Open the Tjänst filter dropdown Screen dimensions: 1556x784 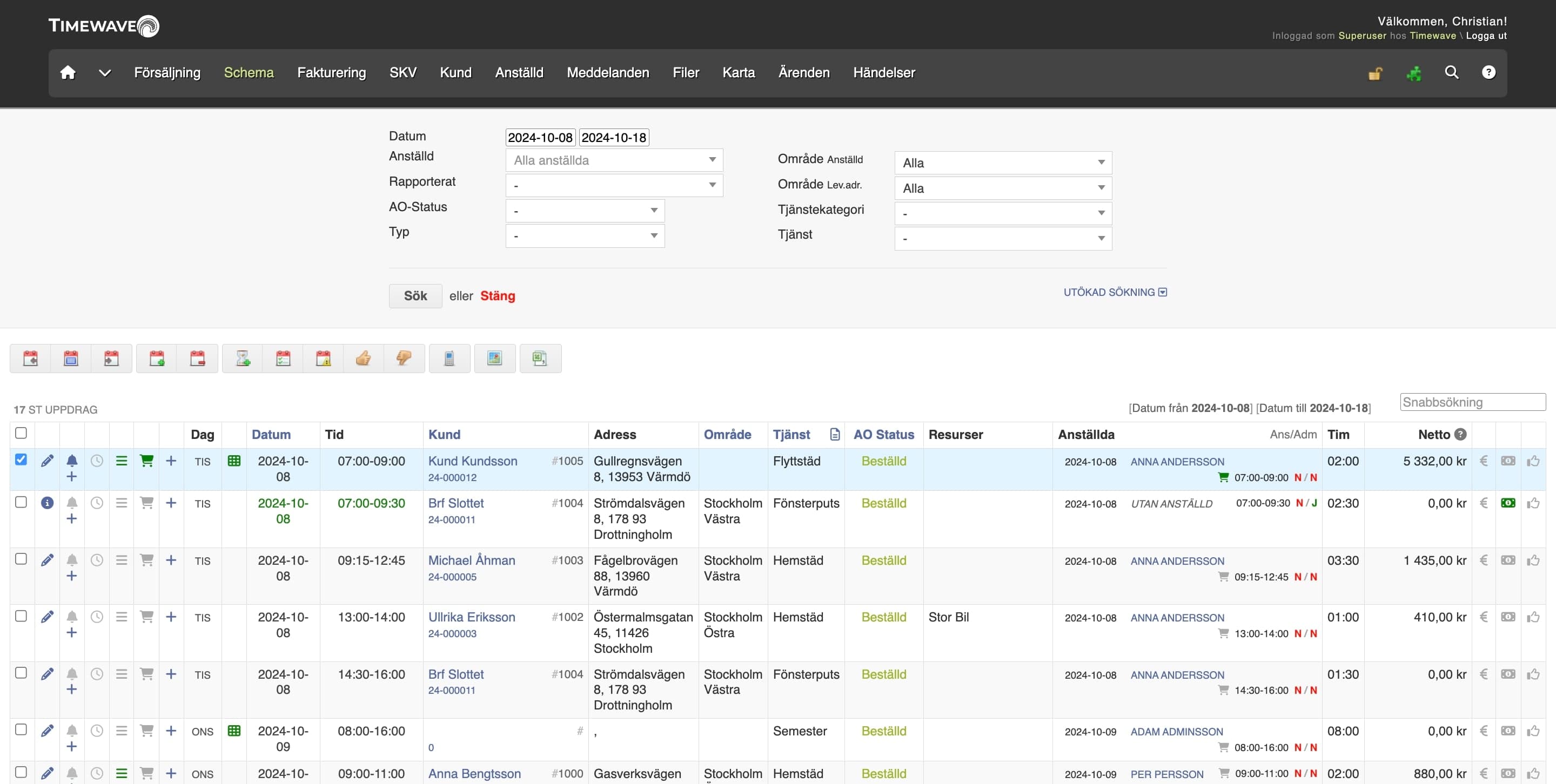(1003, 239)
